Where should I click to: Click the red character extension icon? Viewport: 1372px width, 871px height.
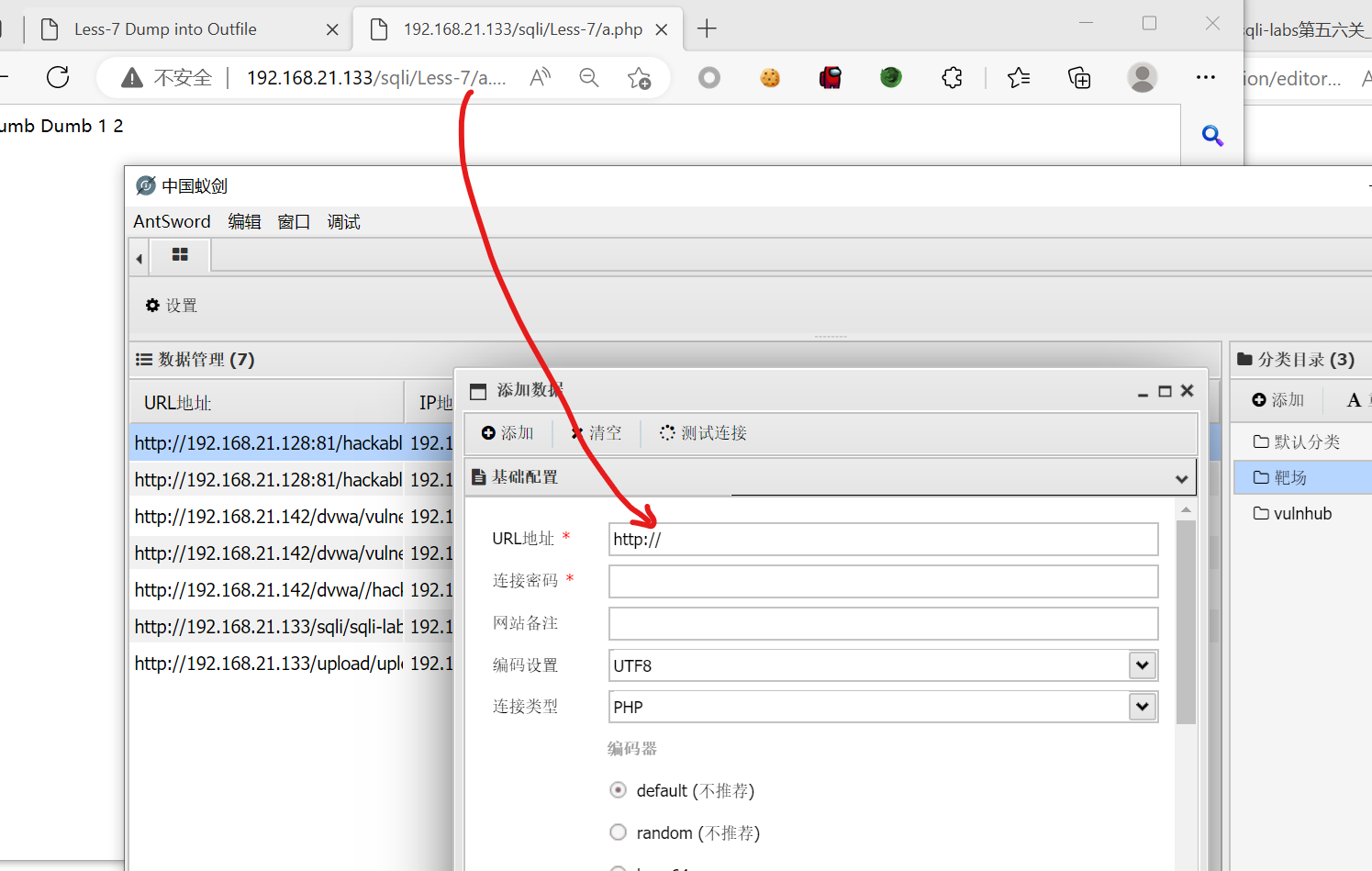tap(831, 78)
